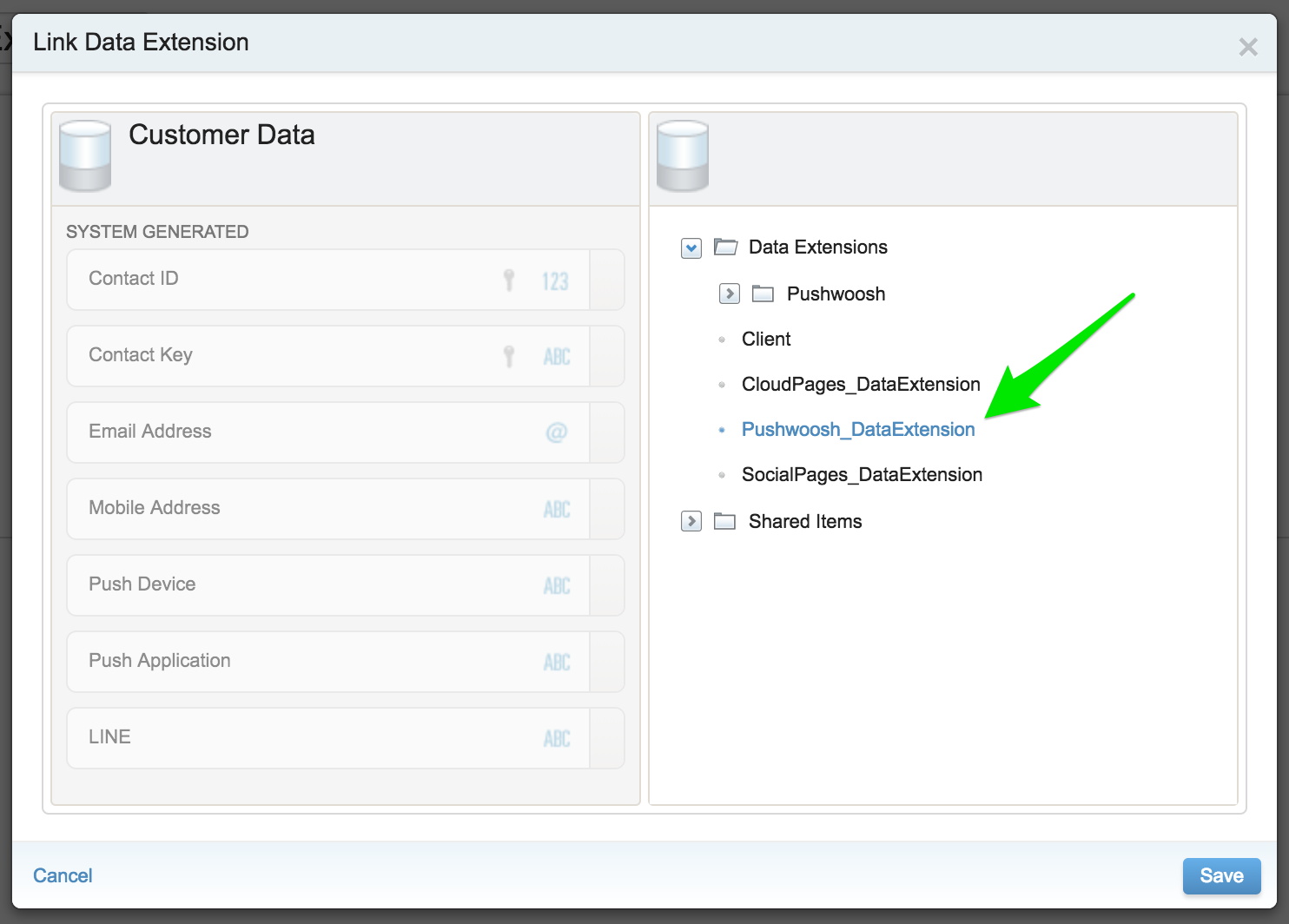
Task: Click the Save button
Action: 1221,876
